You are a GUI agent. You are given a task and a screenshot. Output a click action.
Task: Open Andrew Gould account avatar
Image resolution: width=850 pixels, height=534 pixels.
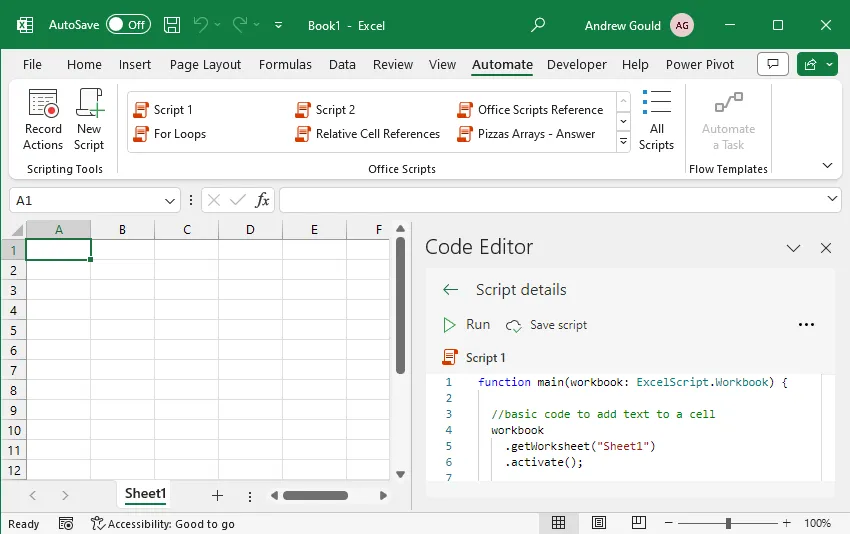pyautogui.click(x=681, y=25)
